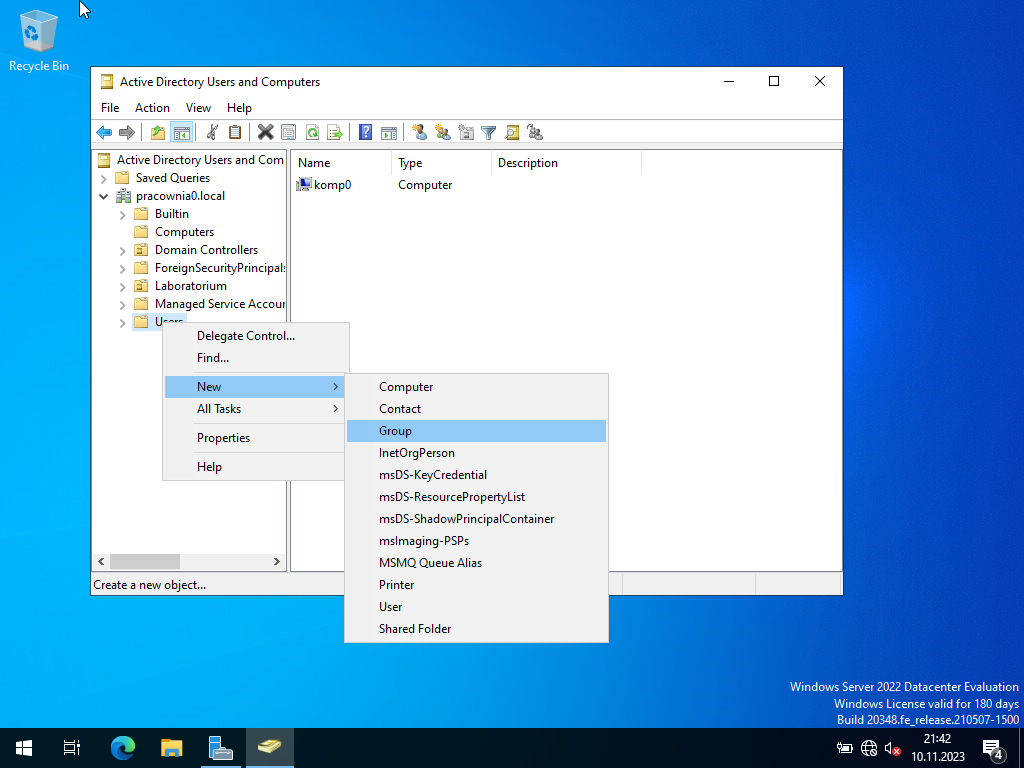This screenshot has width=1024, height=768.
Task: Choose Delegate Control from context menu
Action: (254, 336)
